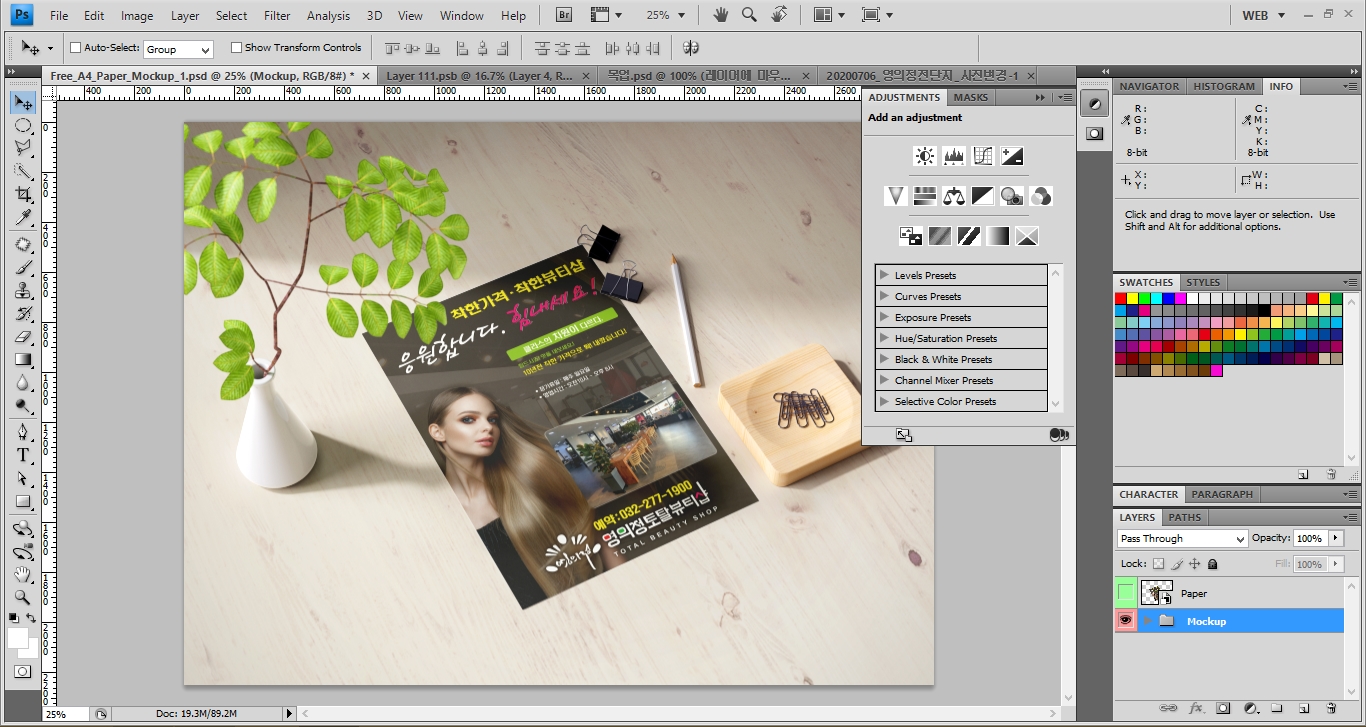Open the Auto-Select Group dropdown
The image size is (1366, 727).
click(179, 49)
